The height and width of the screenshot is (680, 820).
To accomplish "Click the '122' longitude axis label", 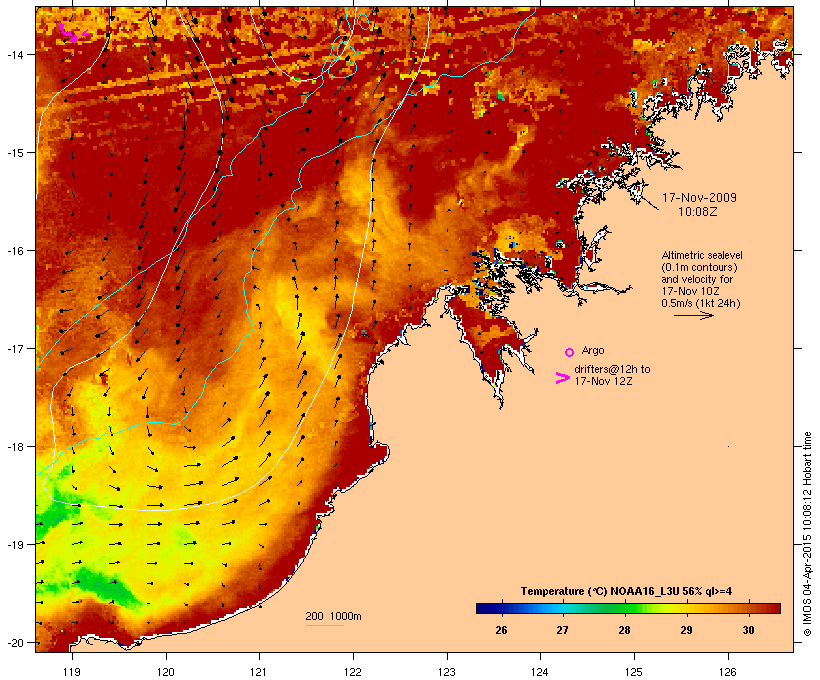I will [x=353, y=672].
